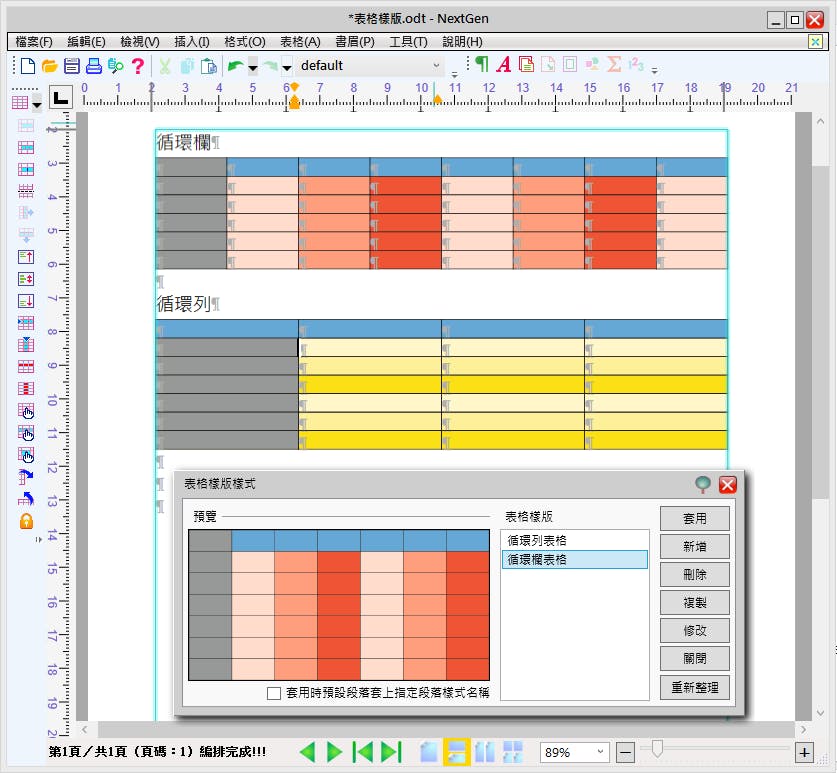Enable the 套用時預設段落 checkbox

274,693
